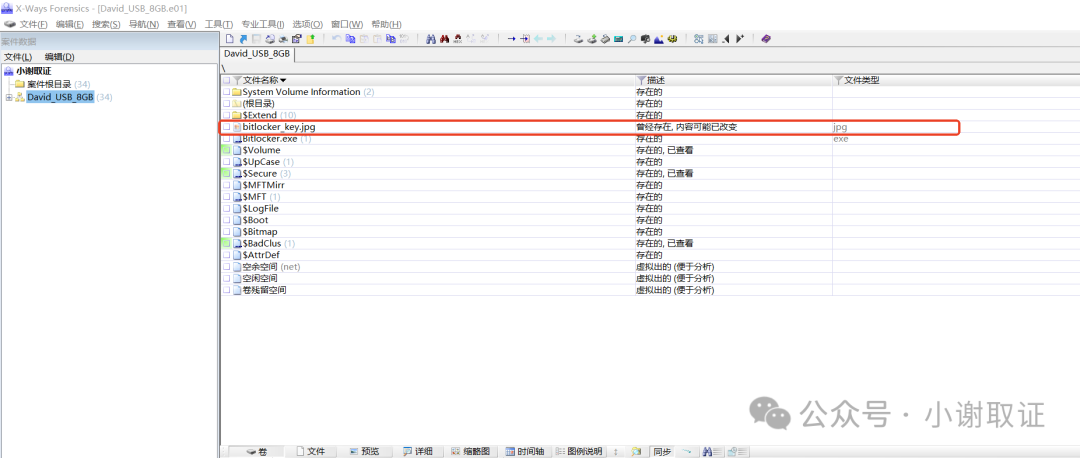This screenshot has height=458, width=1080.
Task: Tick the checkbox for $LogFile
Action: (x=227, y=209)
